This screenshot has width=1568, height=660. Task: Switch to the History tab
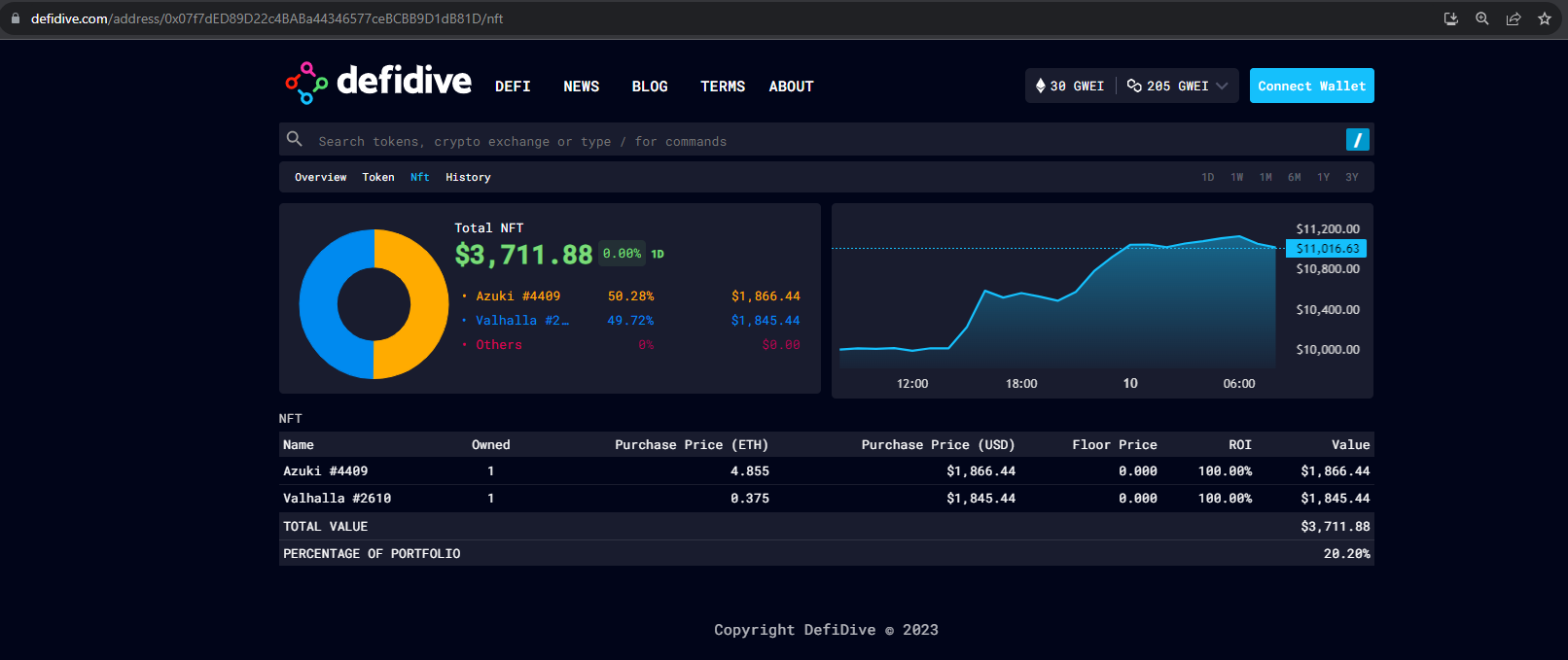[468, 177]
